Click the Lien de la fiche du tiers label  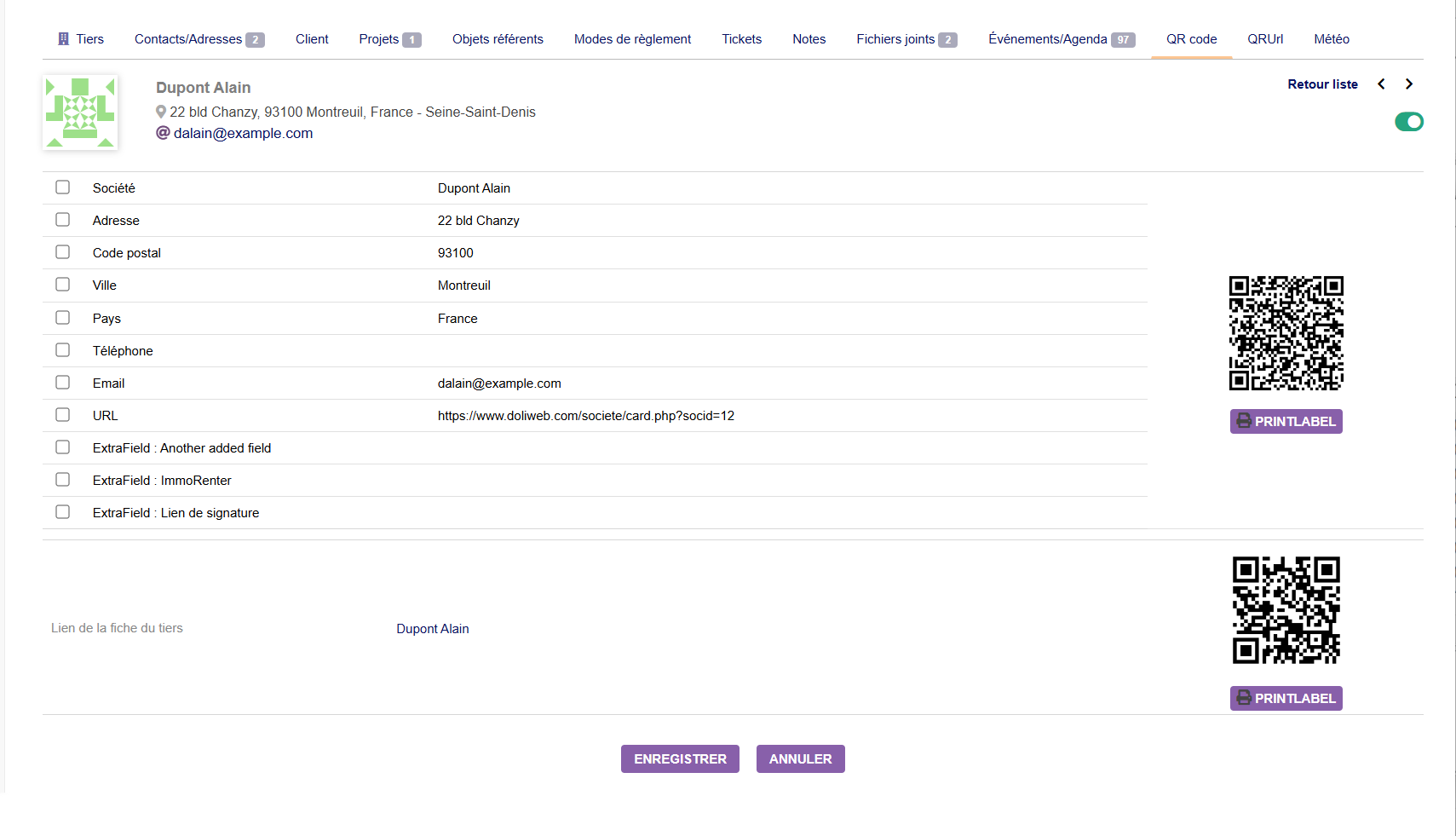coord(117,628)
